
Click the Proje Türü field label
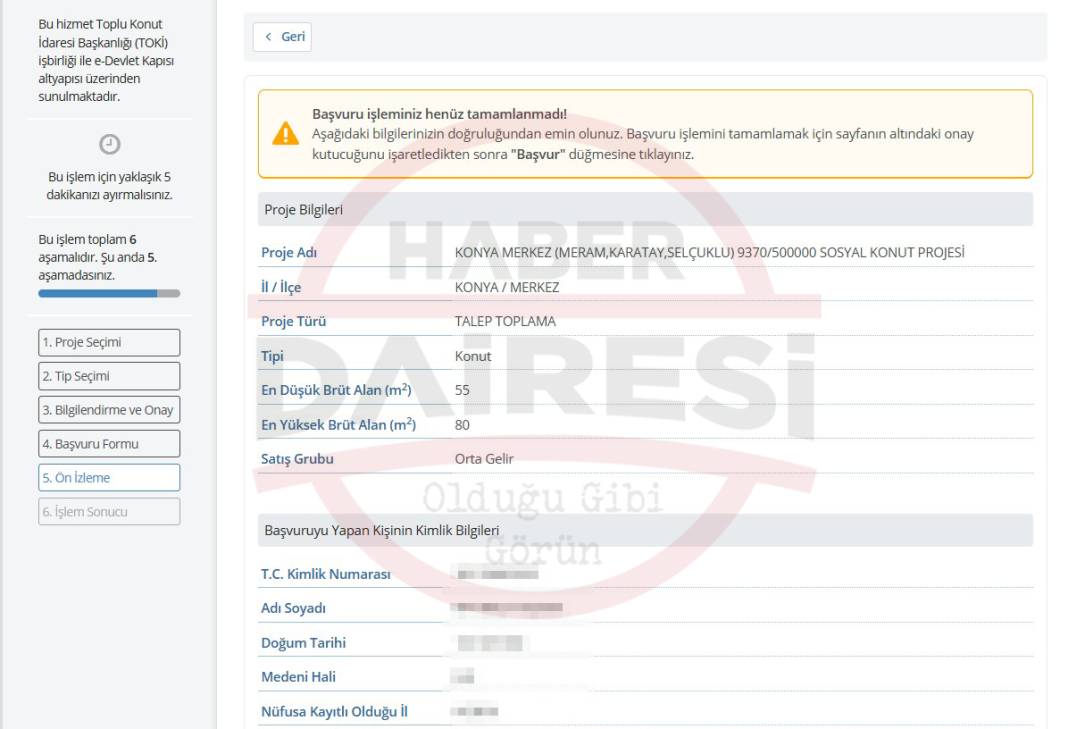(x=293, y=322)
